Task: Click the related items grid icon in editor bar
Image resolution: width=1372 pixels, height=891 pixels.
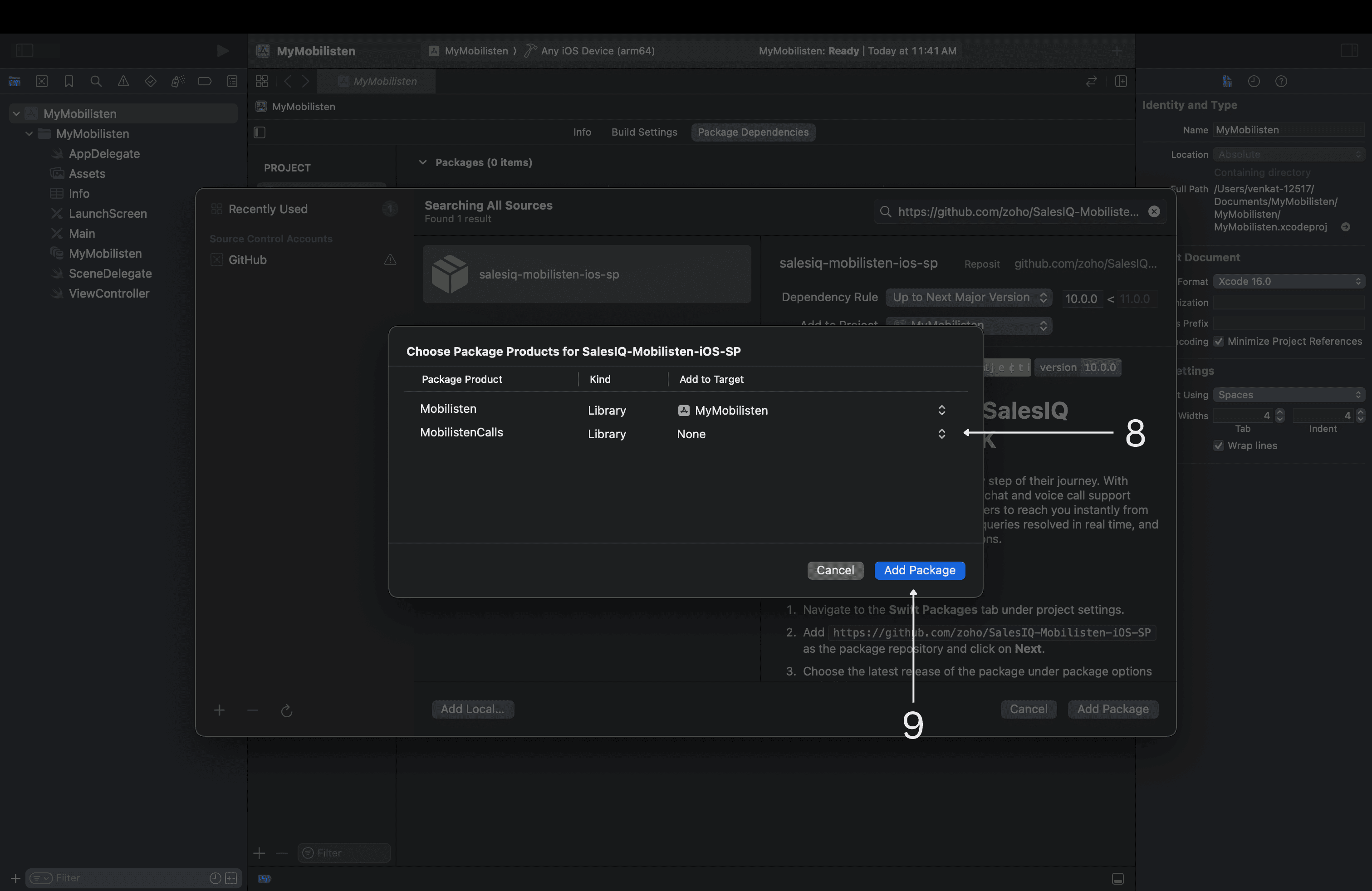Action: (262, 81)
